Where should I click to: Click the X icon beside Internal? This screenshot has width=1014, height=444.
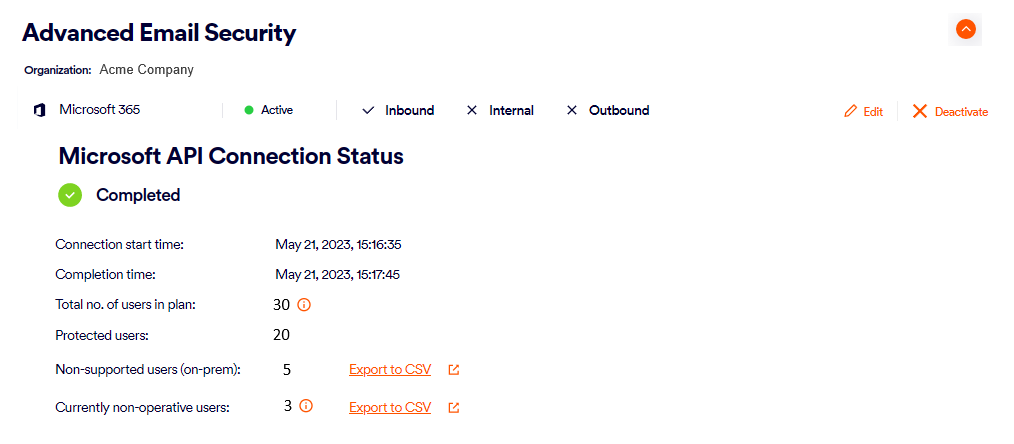coord(472,110)
